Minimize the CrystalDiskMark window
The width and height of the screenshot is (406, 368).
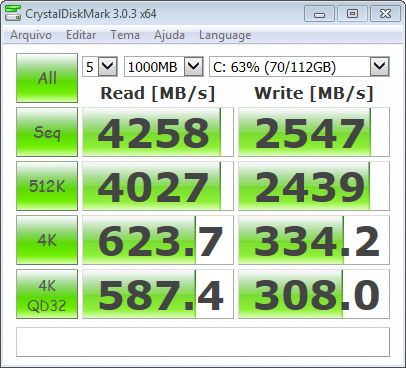point(319,14)
